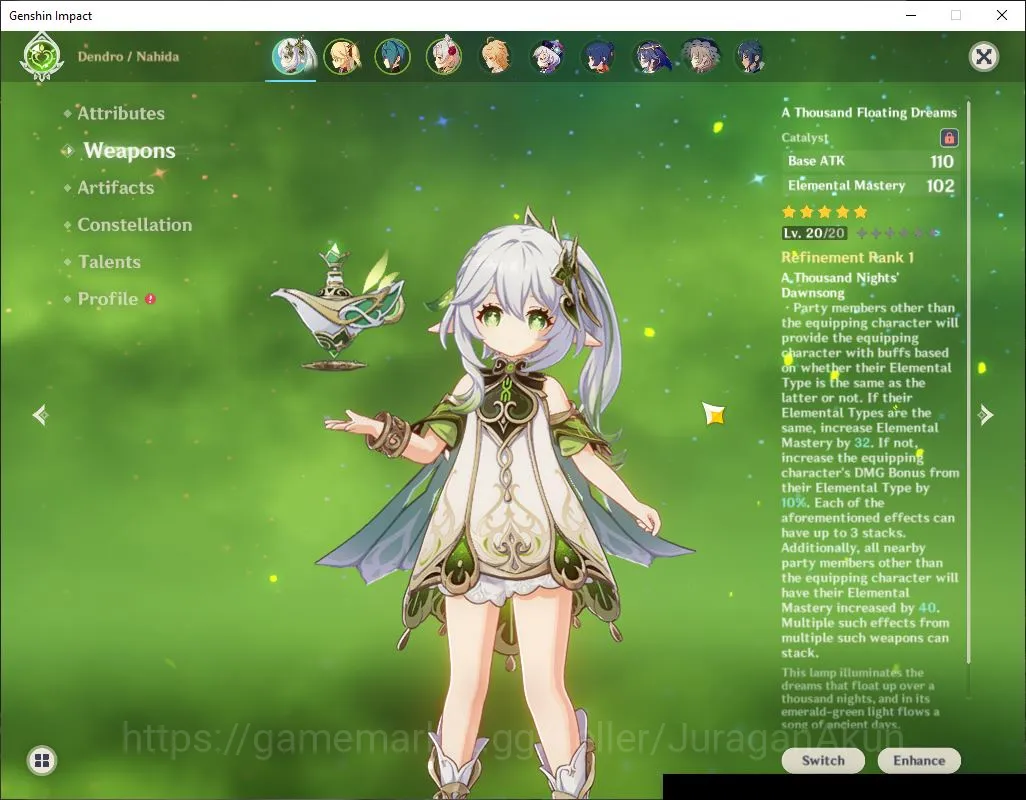Go to next character with right arrow
Viewport: 1026px width, 800px height.
(985, 415)
